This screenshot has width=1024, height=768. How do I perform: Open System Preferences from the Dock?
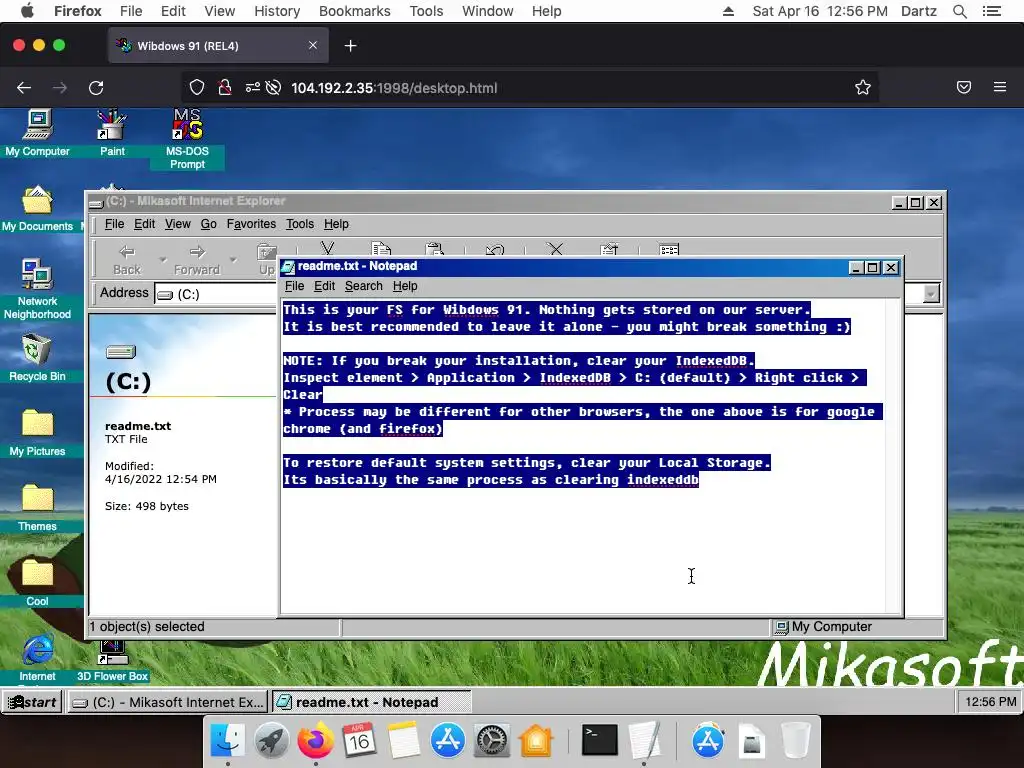(x=491, y=741)
